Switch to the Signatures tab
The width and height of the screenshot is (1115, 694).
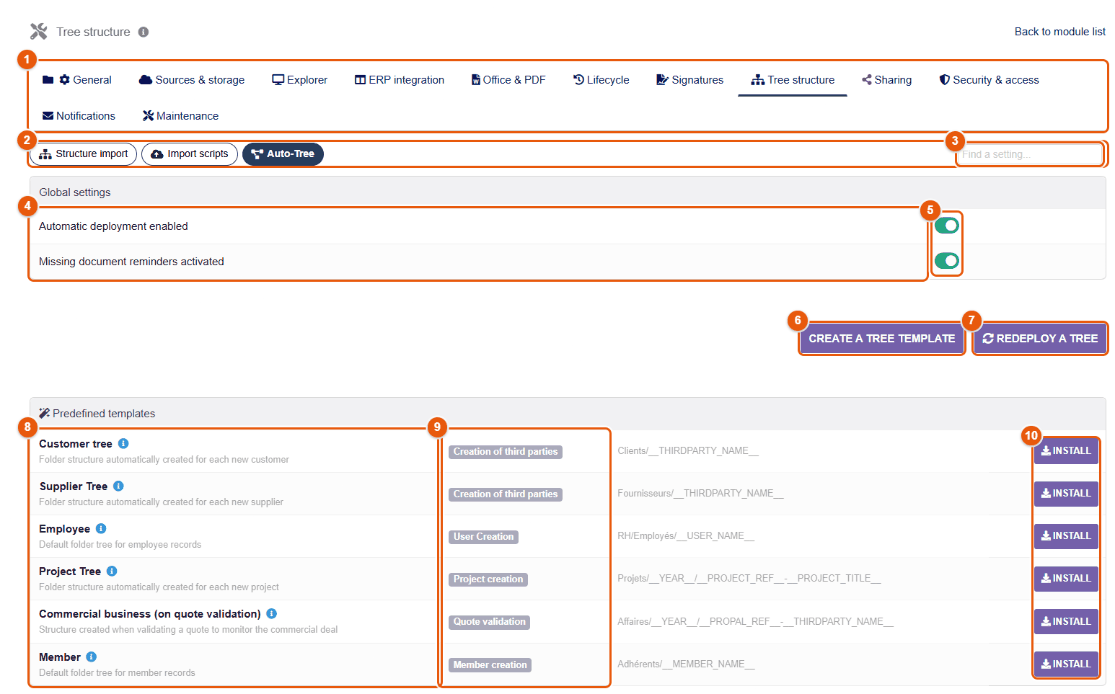690,80
